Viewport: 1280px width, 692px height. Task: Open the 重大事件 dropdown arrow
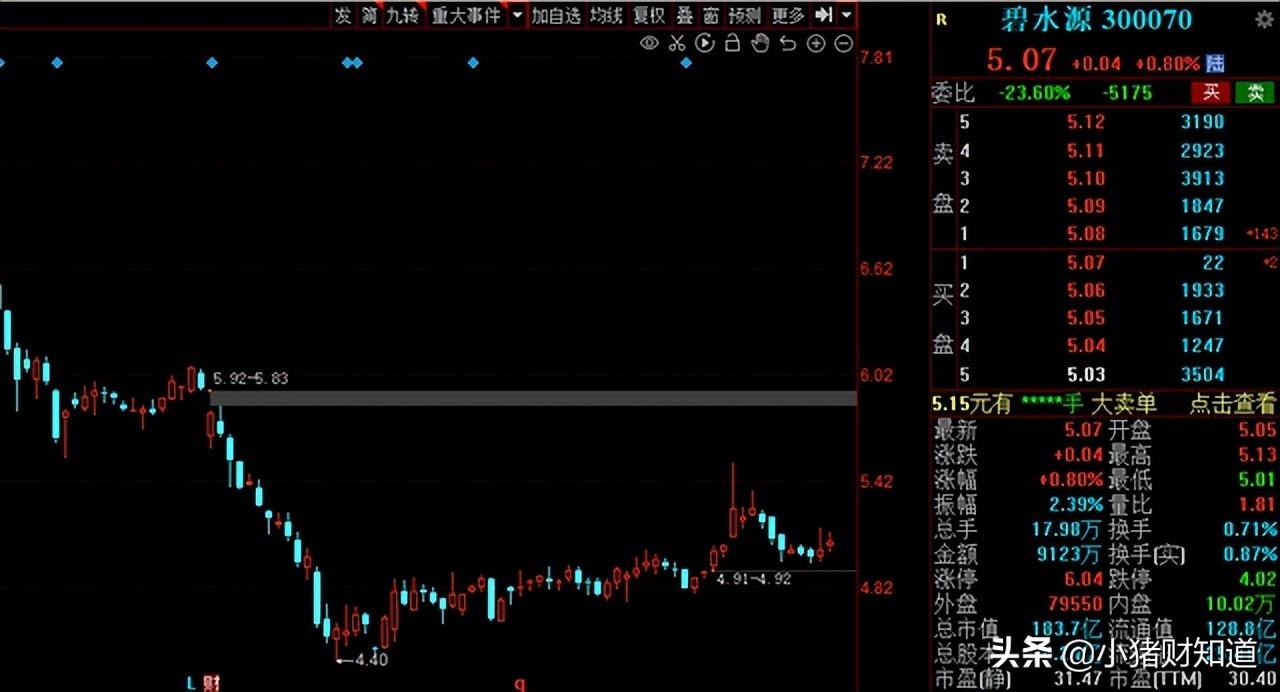pos(517,16)
